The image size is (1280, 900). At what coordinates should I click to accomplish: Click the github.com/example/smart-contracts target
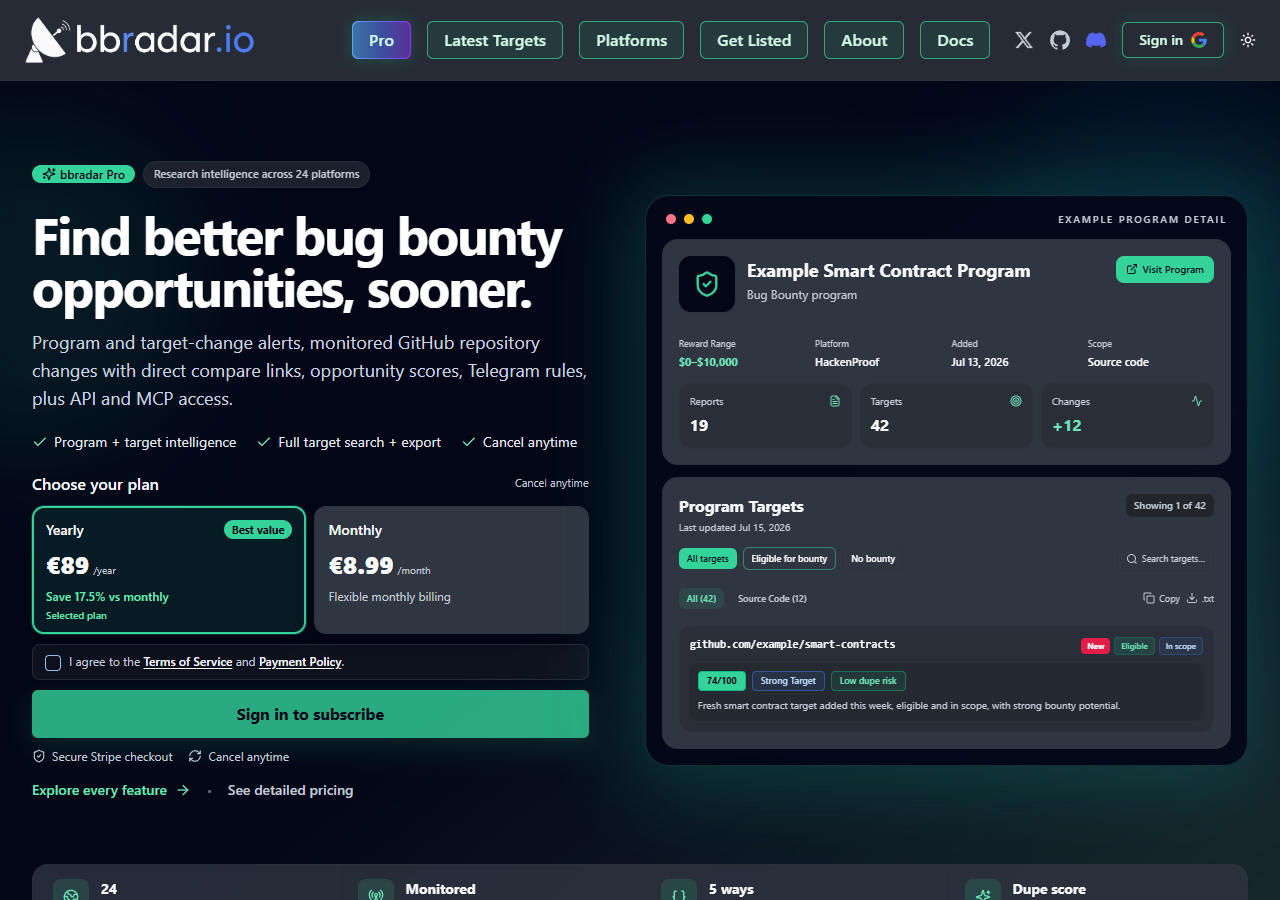coord(793,644)
